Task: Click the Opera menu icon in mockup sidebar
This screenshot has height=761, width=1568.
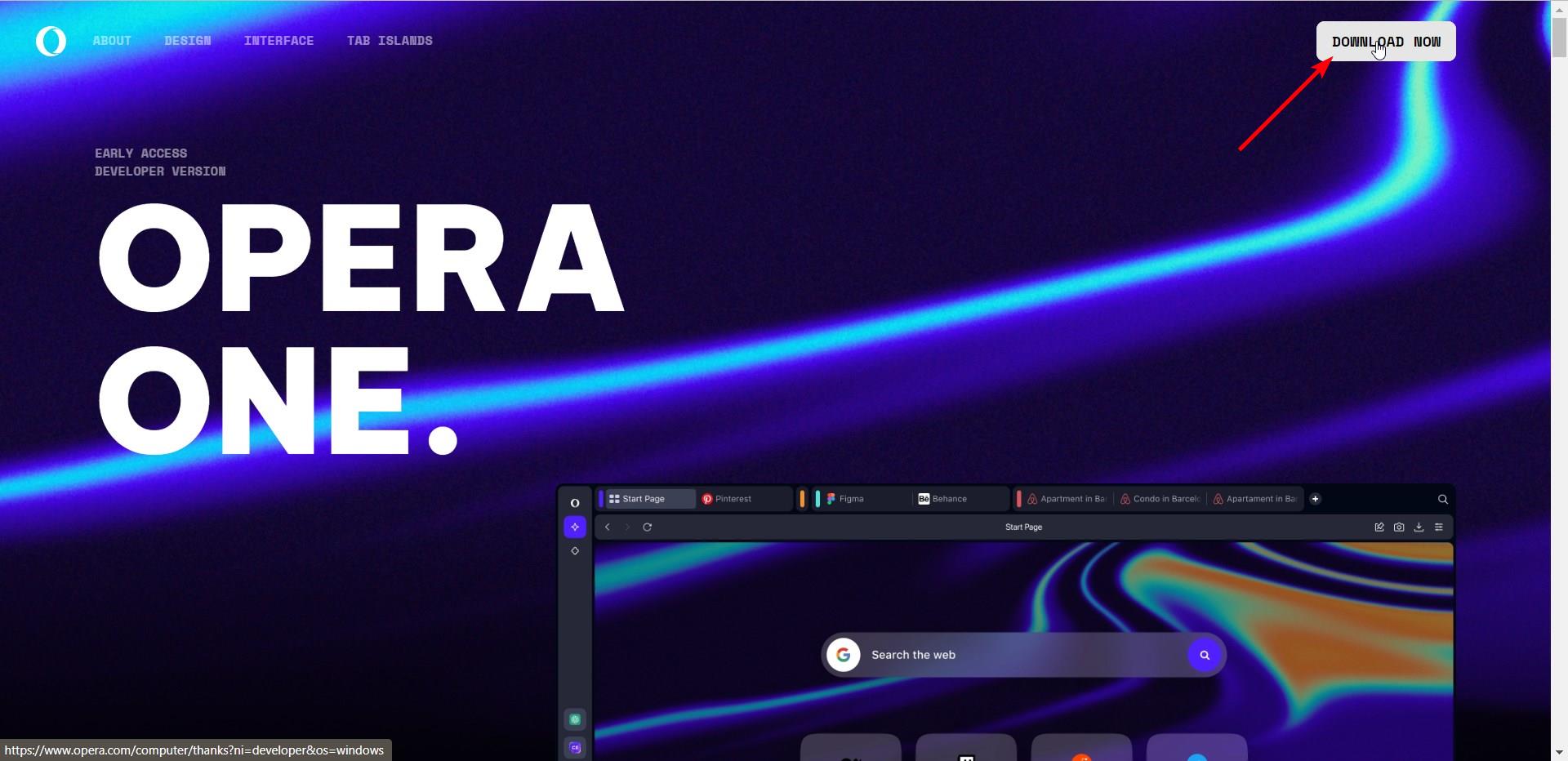Action: [x=575, y=503]
